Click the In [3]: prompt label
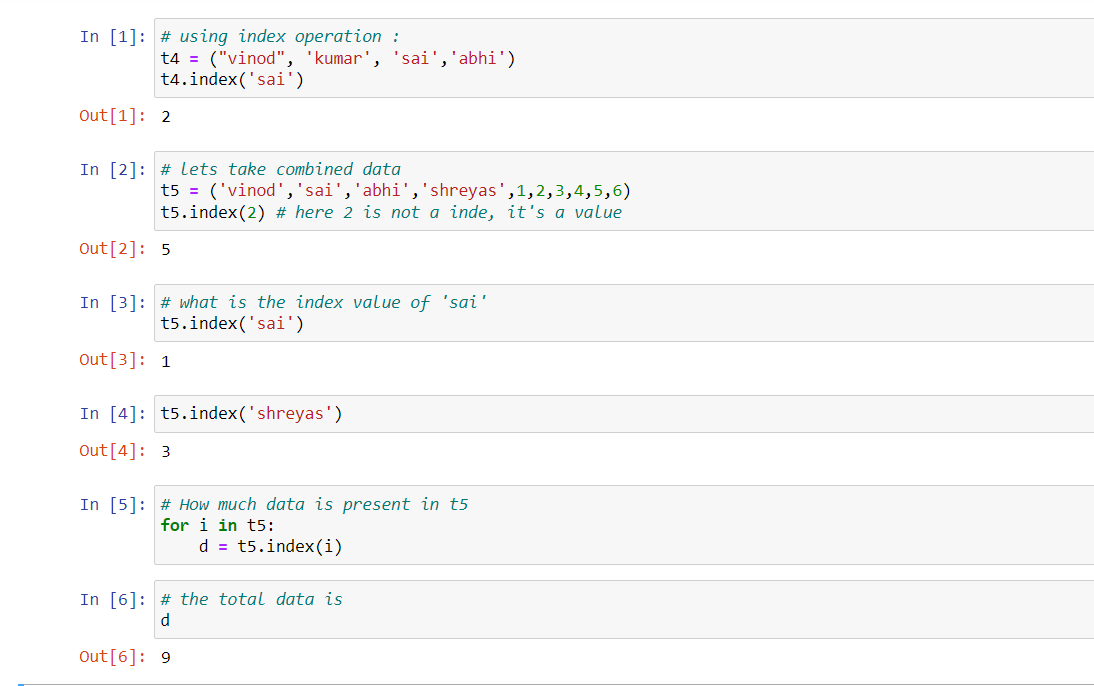The image size is (1094, 686). click(x=112, y=302)
